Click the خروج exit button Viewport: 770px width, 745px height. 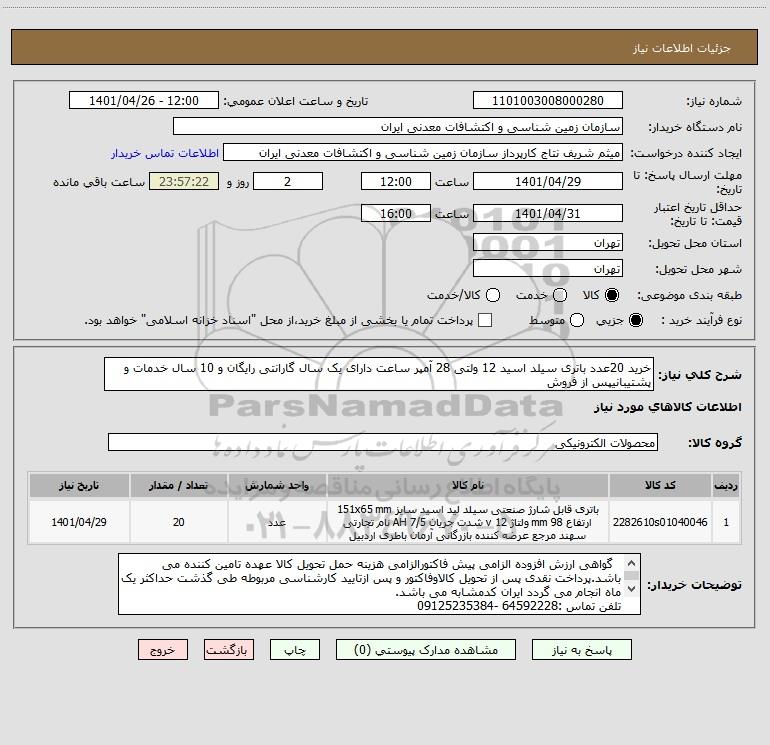(x=163, y=650)
